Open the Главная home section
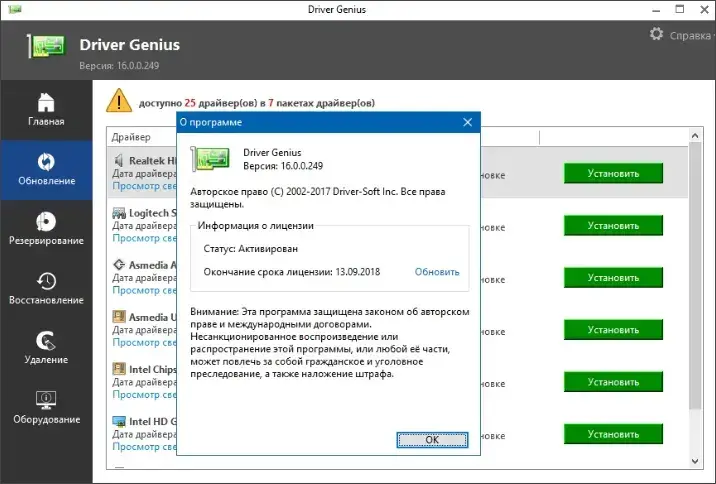 click(46, 110)
